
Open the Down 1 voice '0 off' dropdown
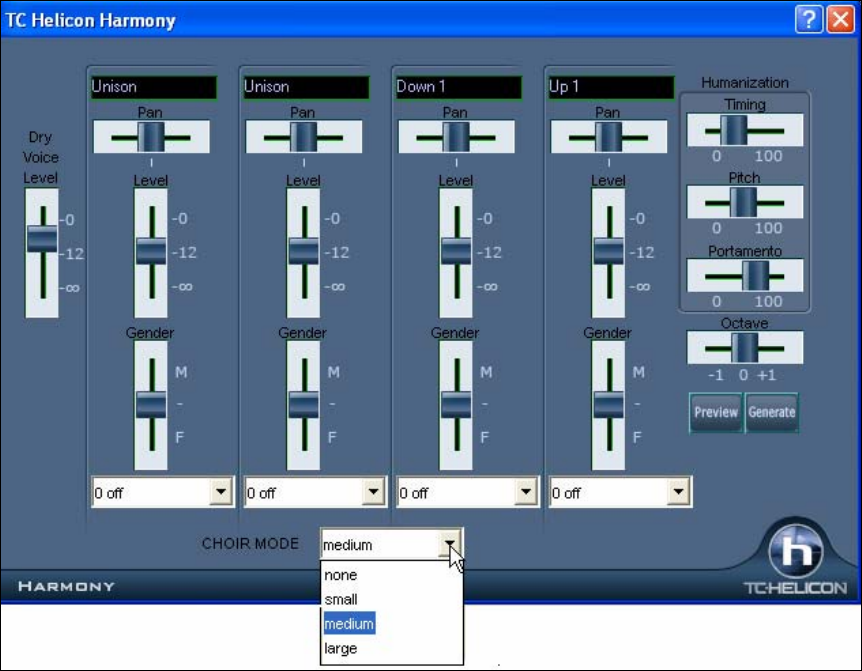point(526,492)
